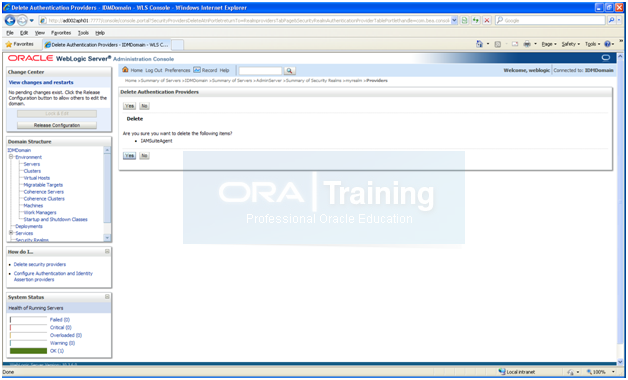
Task: Open the printer icon in command bar
Action: point(527,44)
